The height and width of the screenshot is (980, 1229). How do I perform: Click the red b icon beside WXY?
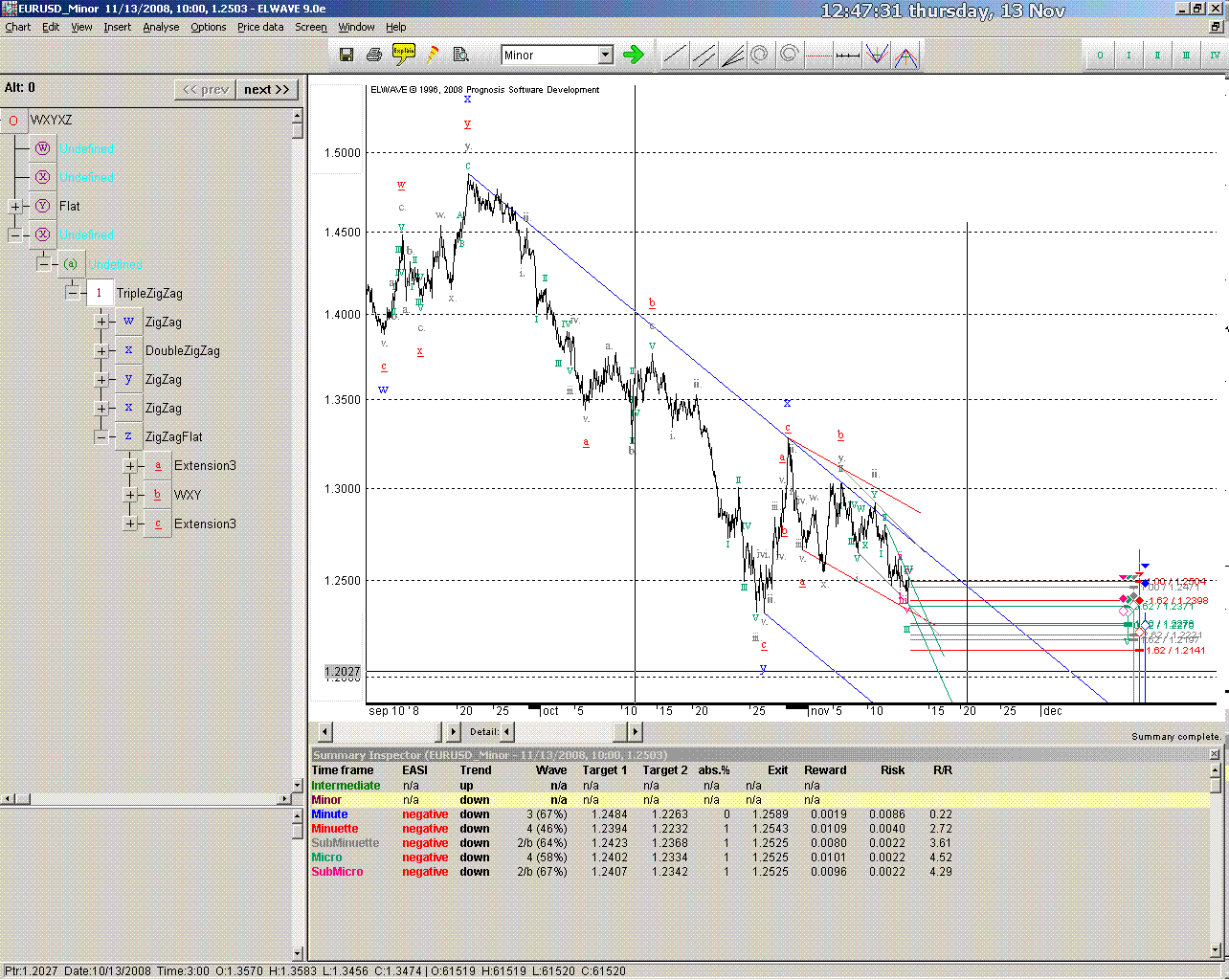click(x=157, y=495)
